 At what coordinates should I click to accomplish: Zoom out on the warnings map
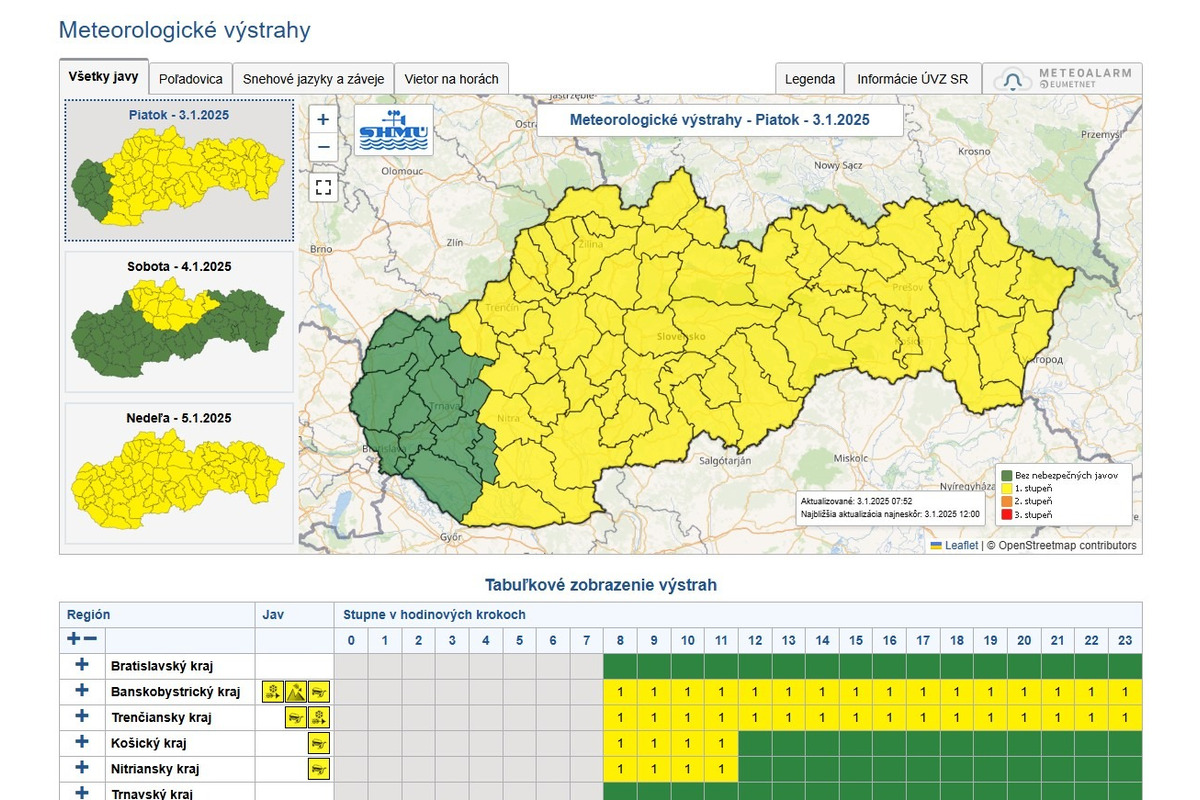323,147
